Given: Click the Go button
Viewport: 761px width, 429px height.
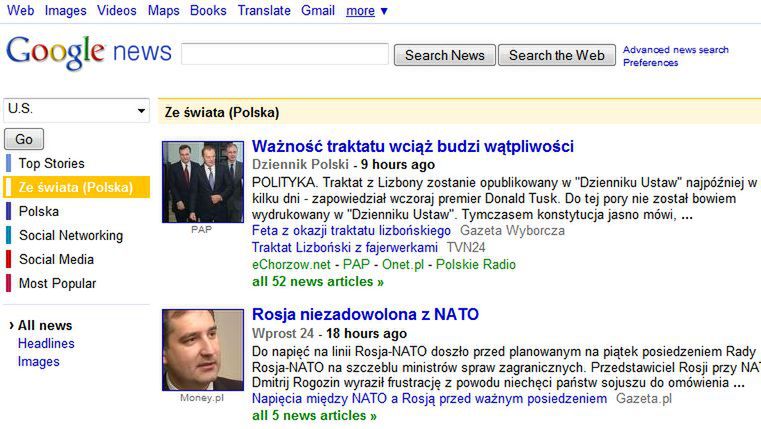Looking at the screenshot, I should click(x=24, y=139).
